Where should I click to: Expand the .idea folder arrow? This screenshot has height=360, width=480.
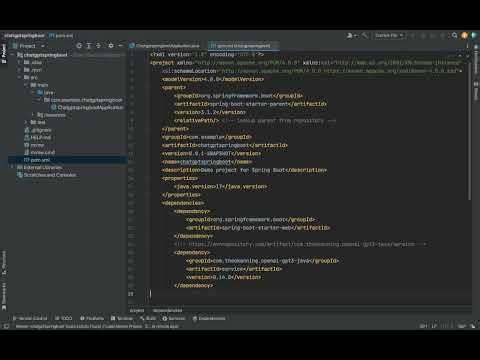(x=19, y=62)
